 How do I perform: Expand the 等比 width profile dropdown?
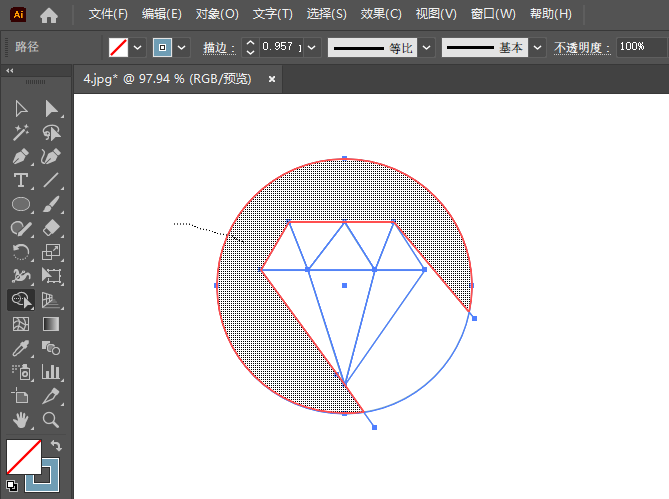click(426, 48)
